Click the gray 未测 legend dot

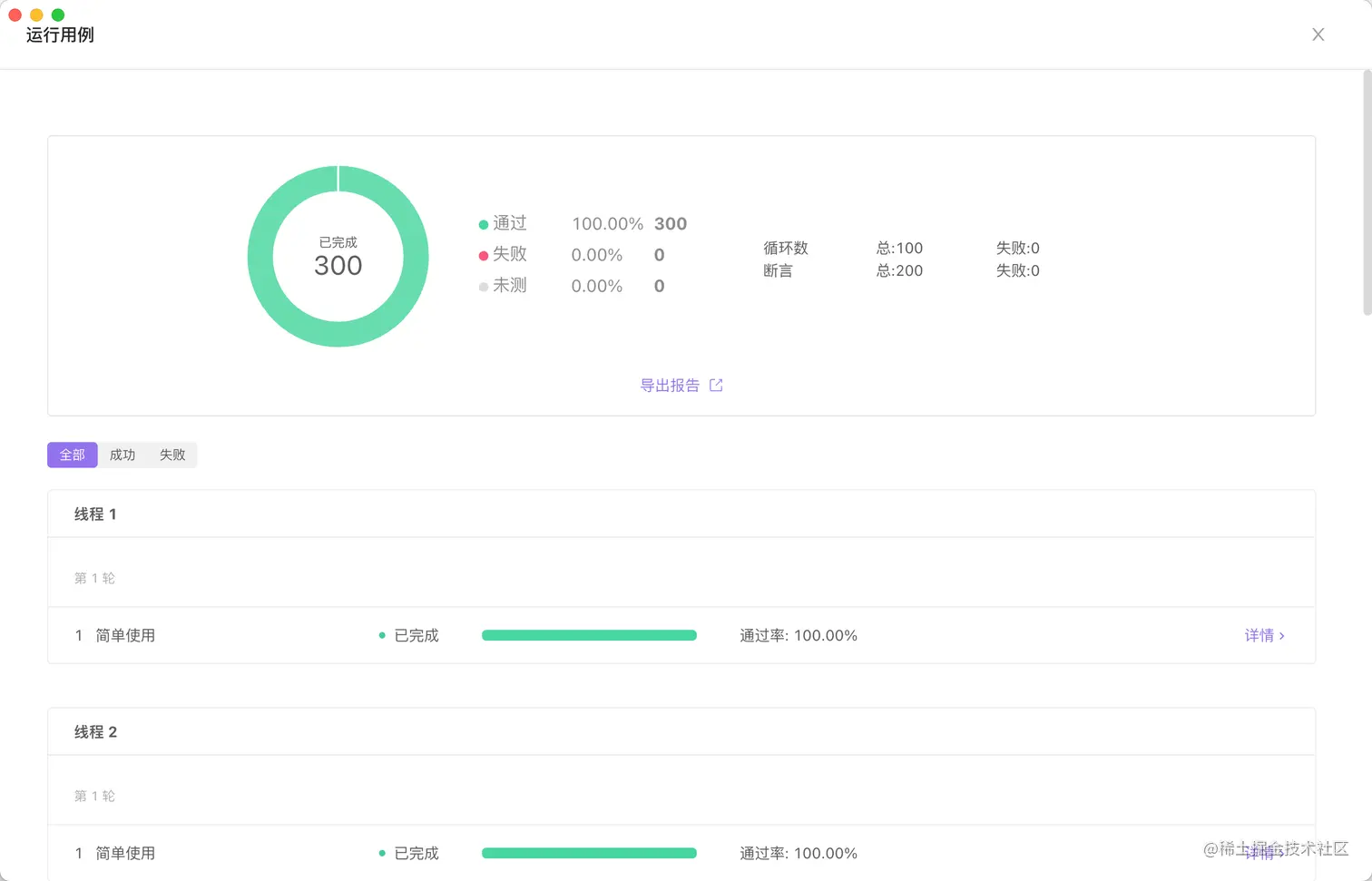(x=484, y=287)
